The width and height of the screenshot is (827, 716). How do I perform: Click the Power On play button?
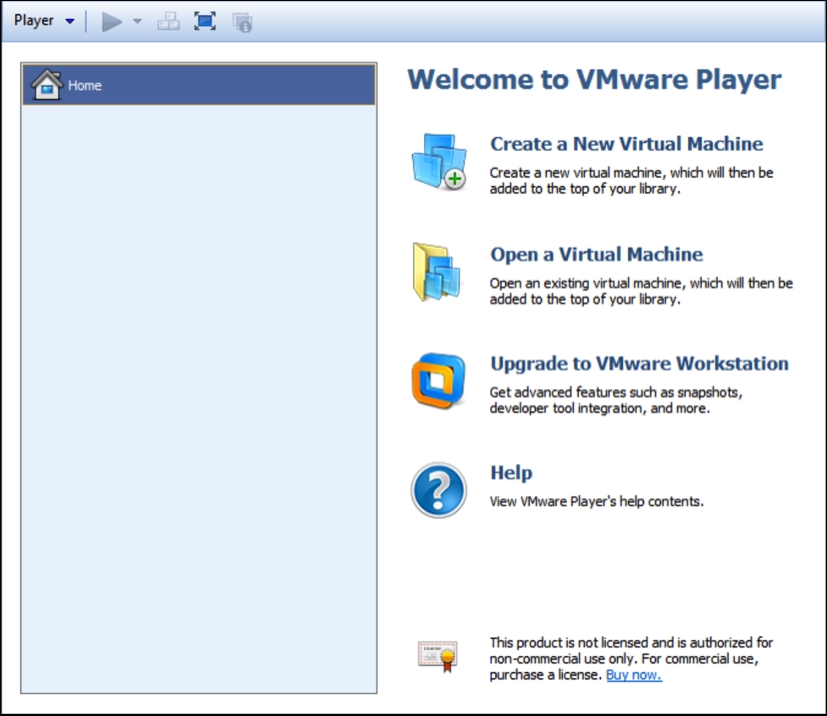point(111,22)
